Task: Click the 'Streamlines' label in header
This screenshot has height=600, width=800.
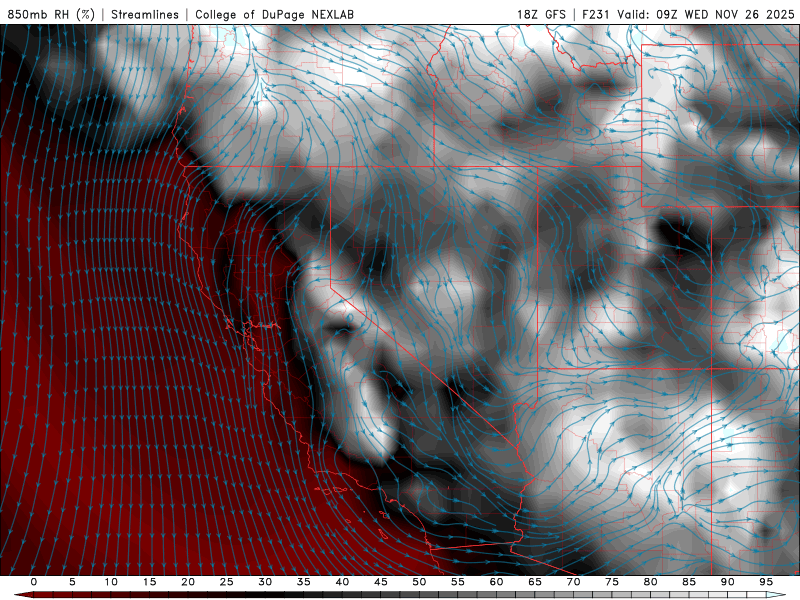Action: point(145,15)
